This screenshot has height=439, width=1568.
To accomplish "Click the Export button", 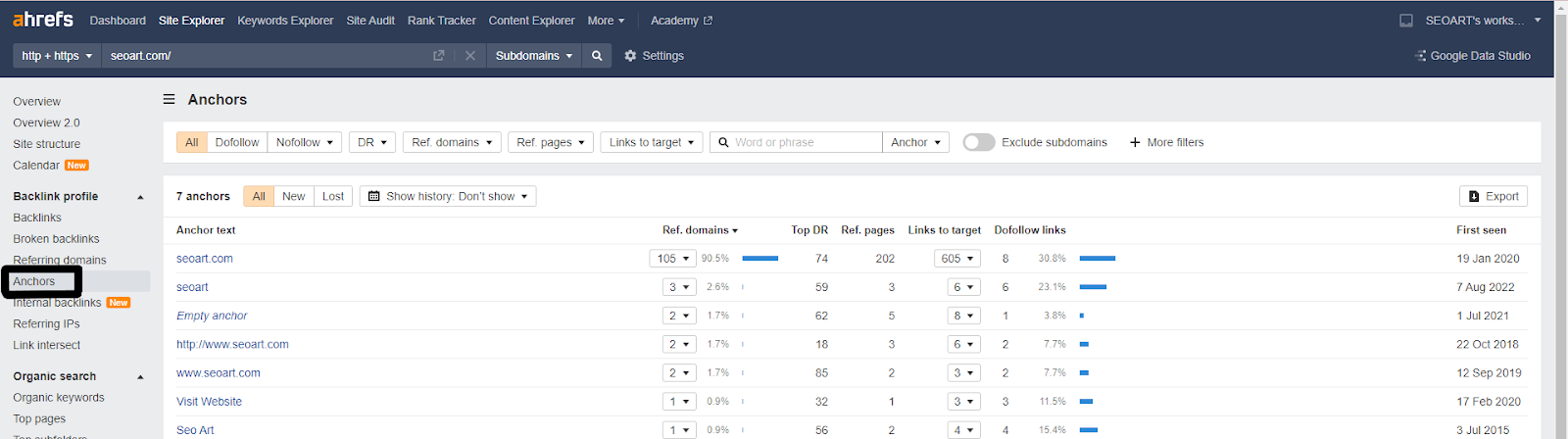I will pos(1493,196).
